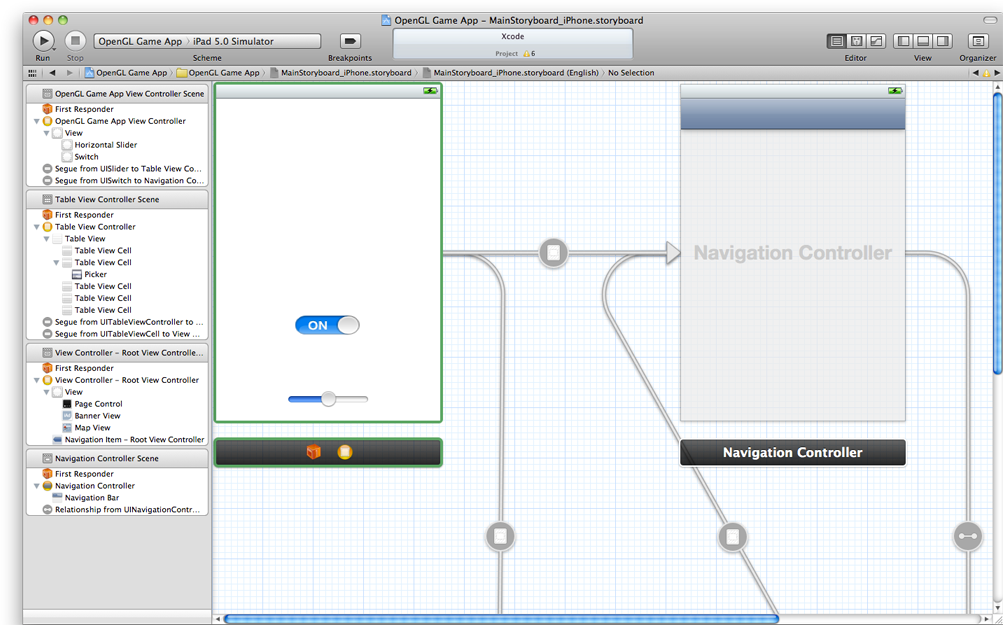Click the First Responder cube in scene dock

[313, 453]
